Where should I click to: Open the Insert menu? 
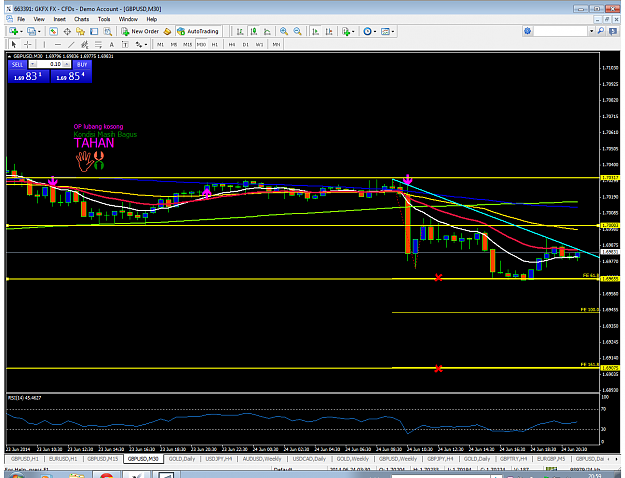tap(59, 19)
